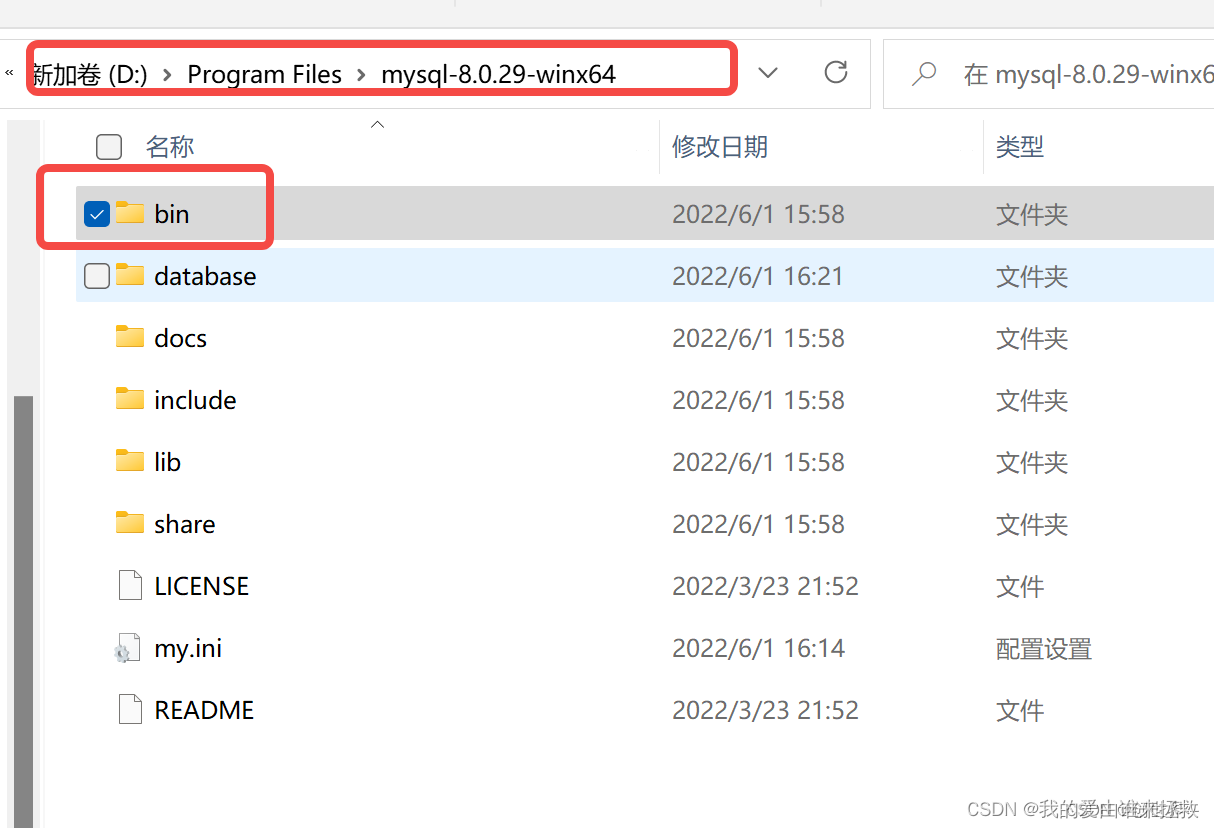Click date 2022/6/1 16:21 of database
1214x828 pixels.
pos(758,276)
